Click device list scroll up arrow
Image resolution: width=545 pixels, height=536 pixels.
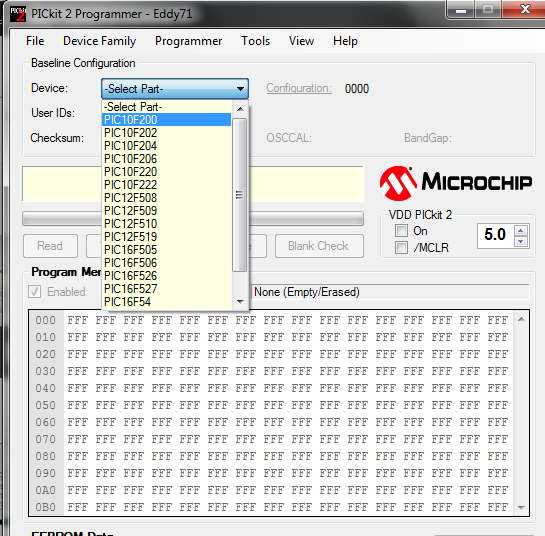coord(239,109)
